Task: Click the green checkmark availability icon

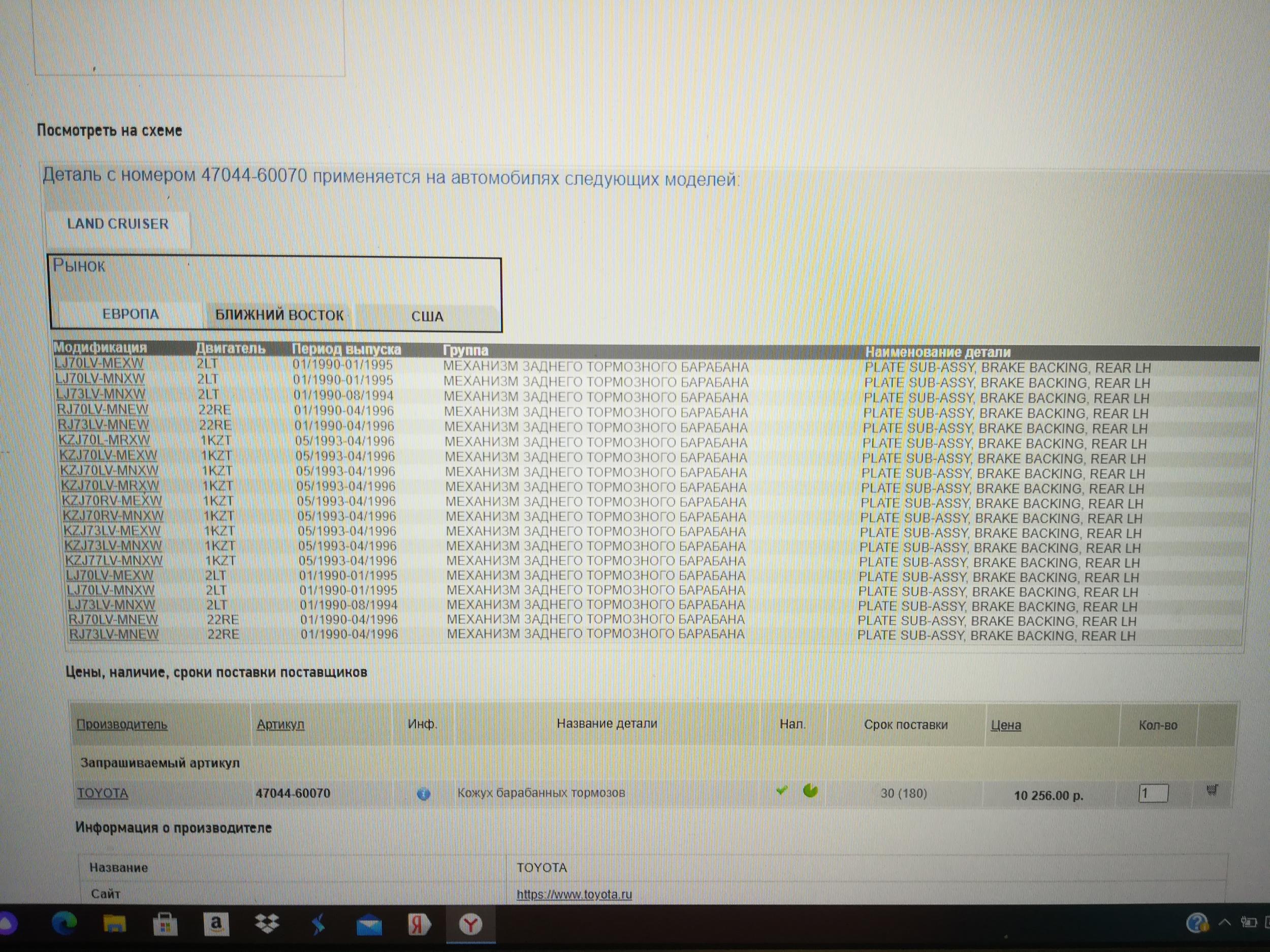Action: click(x=781, y=791)
